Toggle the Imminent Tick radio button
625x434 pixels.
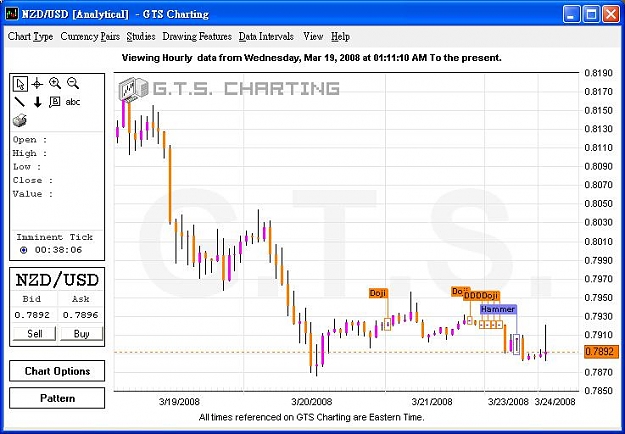[x=24, y=250]
